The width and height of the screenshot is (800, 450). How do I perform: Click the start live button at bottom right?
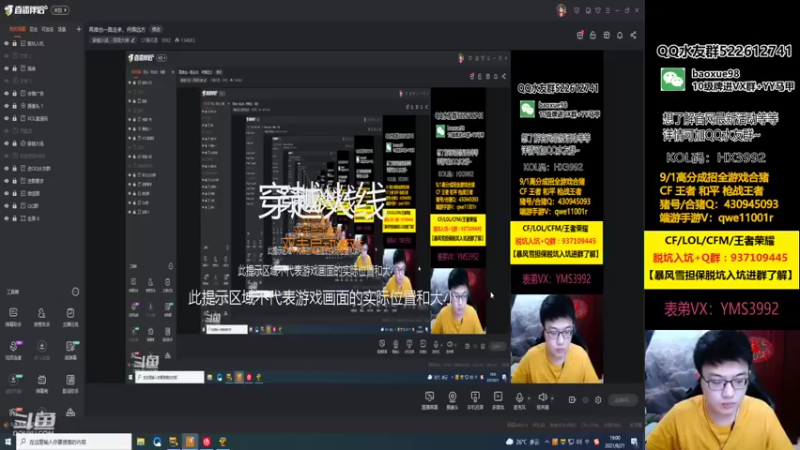622,400
